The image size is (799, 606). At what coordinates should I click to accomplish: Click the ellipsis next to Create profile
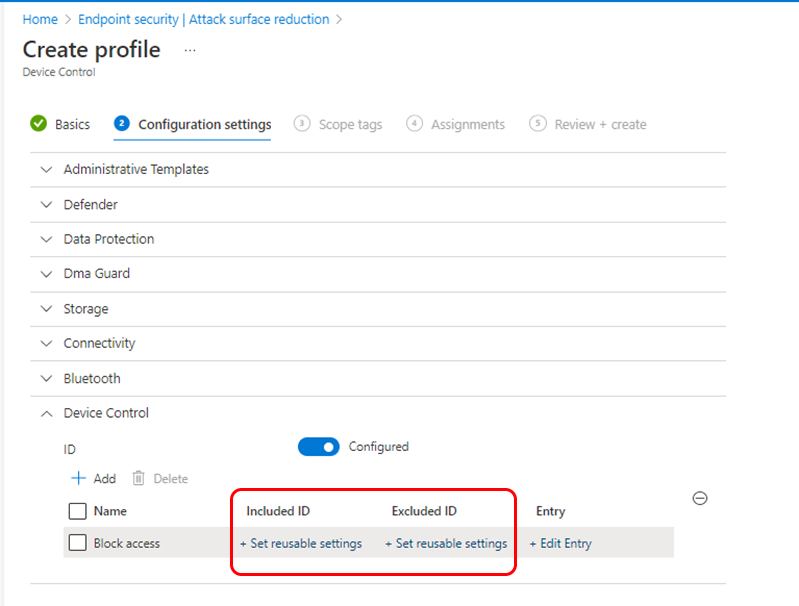click(x=190, y=50)
